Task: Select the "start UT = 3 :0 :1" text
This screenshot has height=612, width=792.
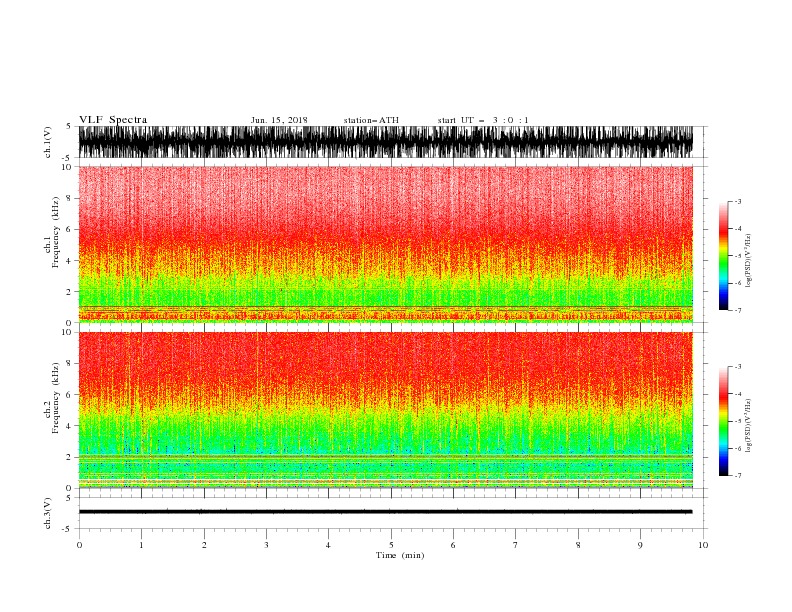Action: coord(483,120)
